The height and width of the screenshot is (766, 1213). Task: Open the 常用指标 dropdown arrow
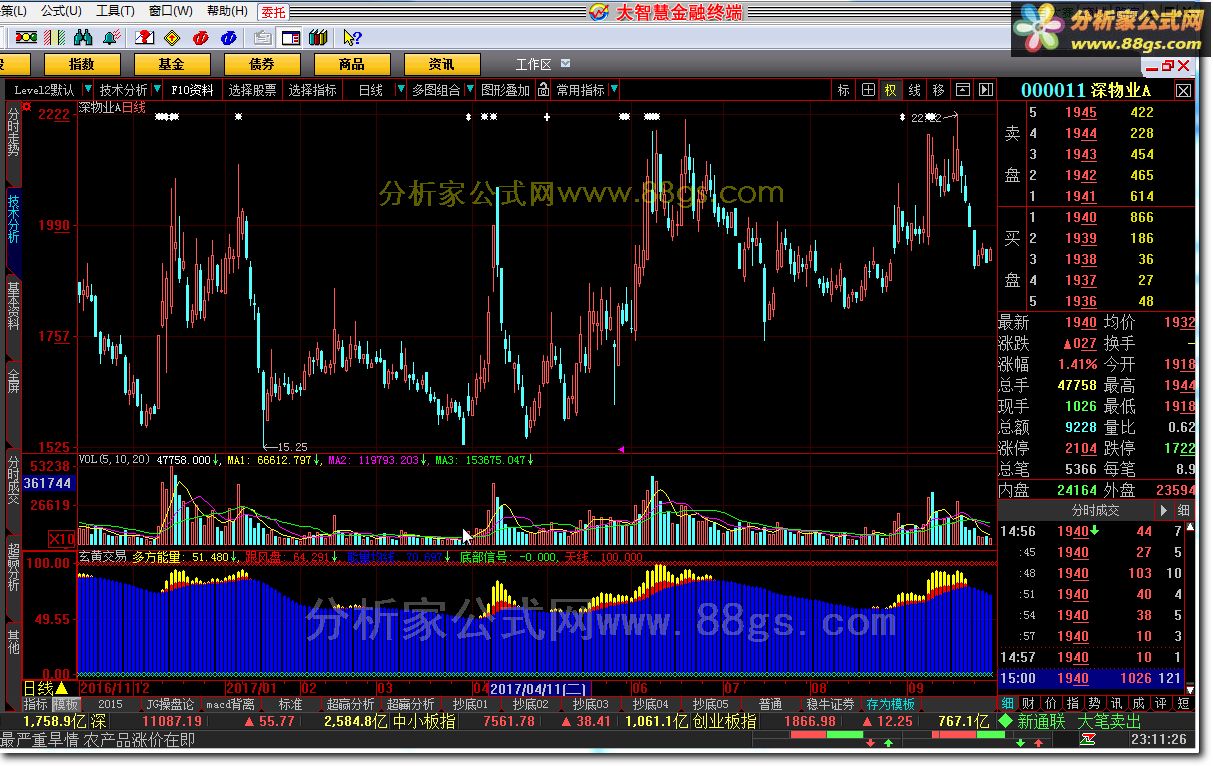[x=614, y=90]
